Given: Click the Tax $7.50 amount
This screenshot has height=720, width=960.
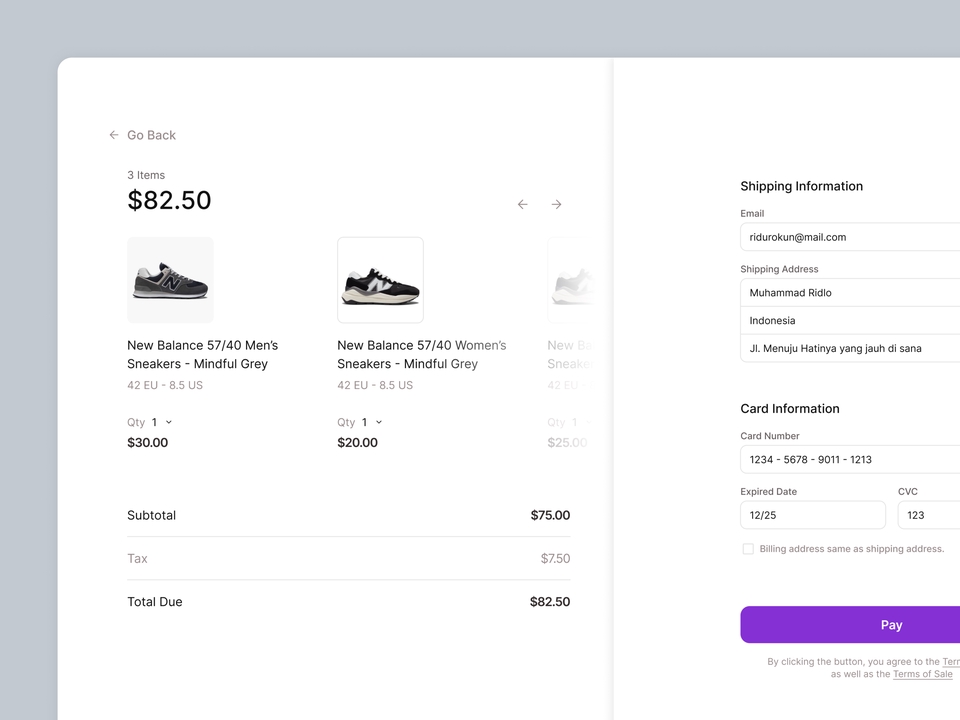Looking at the screenshot, I should point(555,558).
